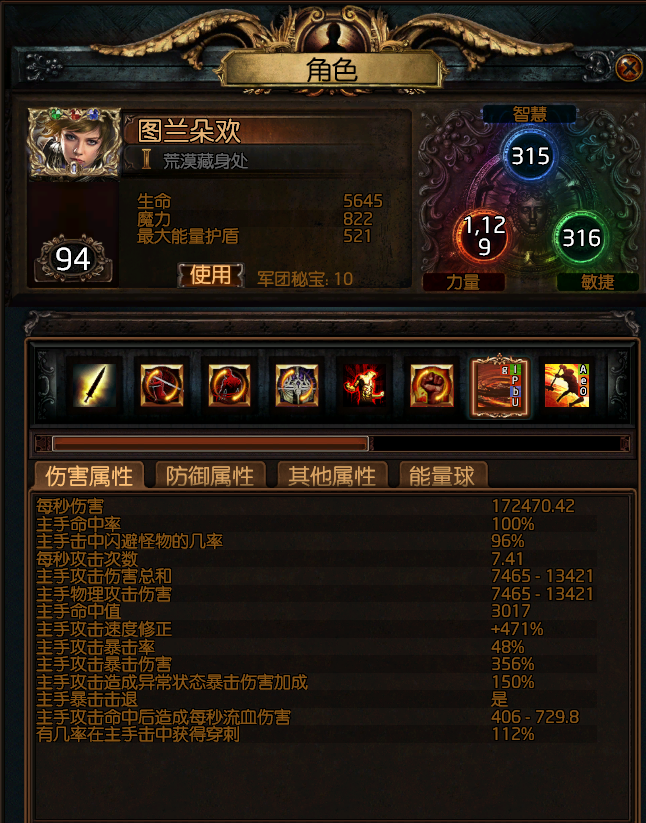Click the character portrait image
This screenshot has height=823, width=646.
[74, 143]
